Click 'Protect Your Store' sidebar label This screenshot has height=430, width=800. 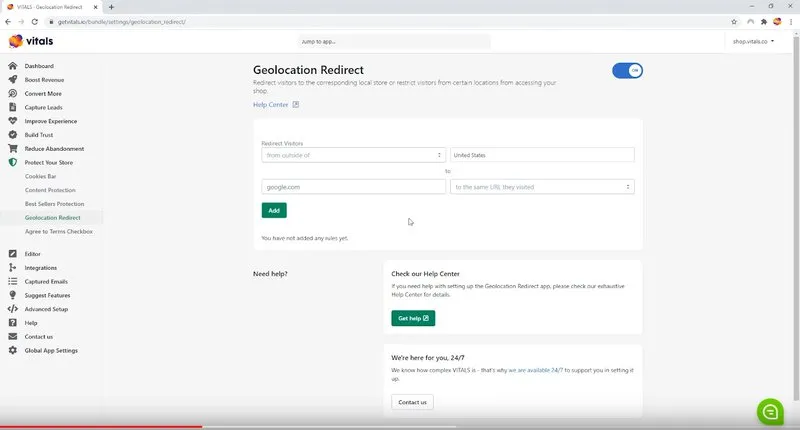(x=48, y=162)
